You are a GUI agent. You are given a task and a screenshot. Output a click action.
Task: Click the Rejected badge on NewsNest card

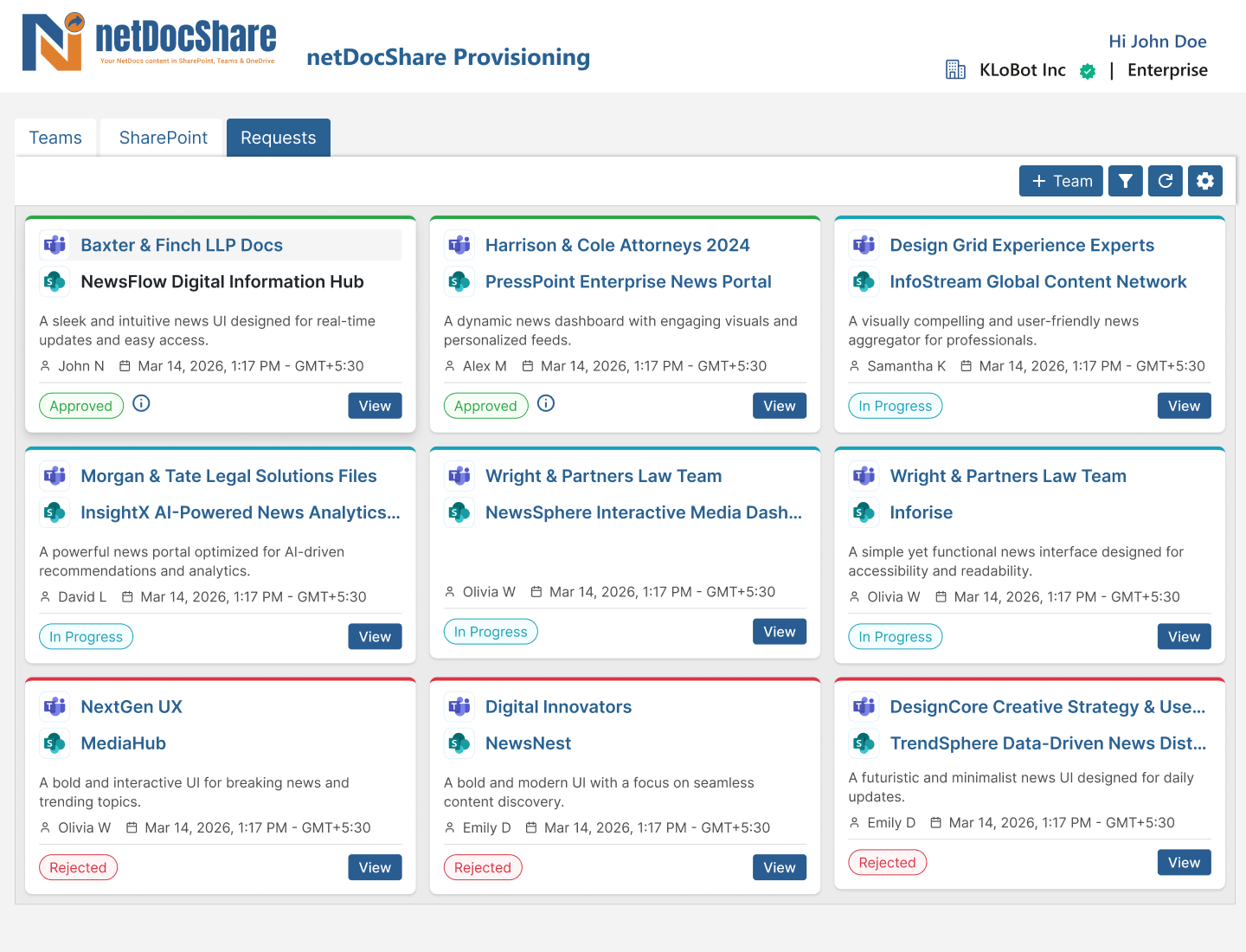[x=483, y=867]
